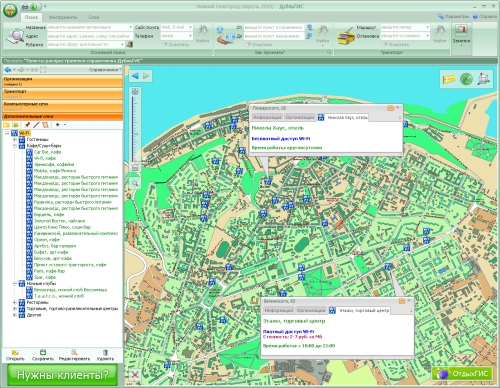
Task: Click Сохранить button below the layer tree
Action: [x=43, y=355]
